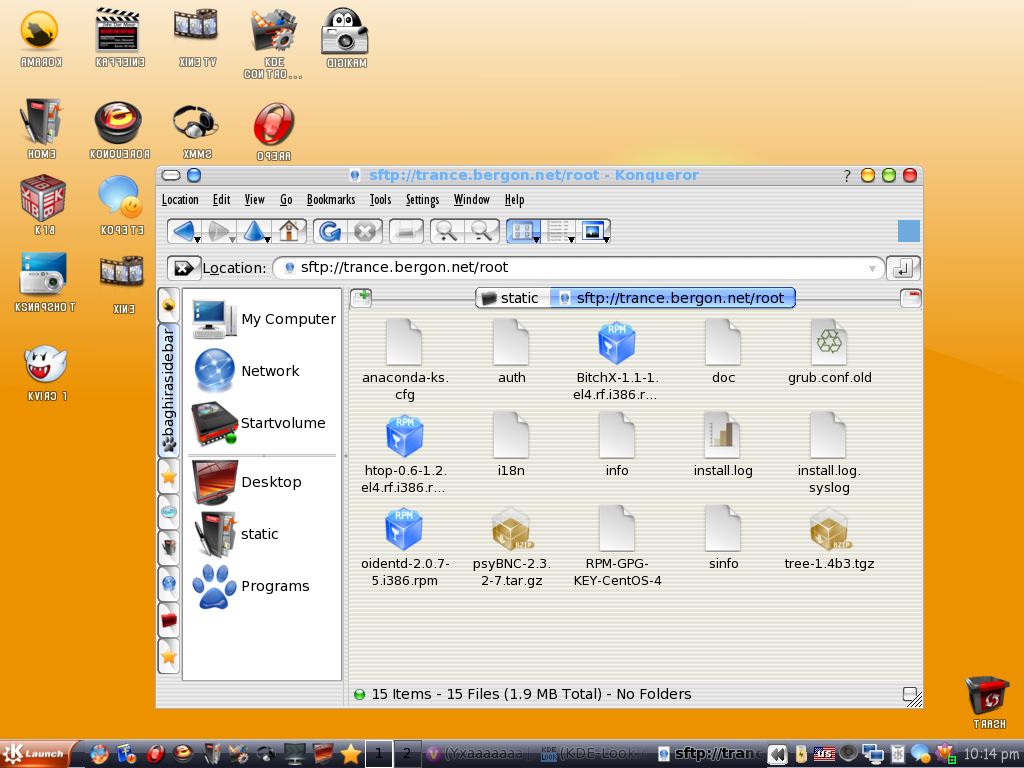This screenshot has height=768, width=1024.
Task: Stop loading with the grey X button
Action: [x=364, y=231]
